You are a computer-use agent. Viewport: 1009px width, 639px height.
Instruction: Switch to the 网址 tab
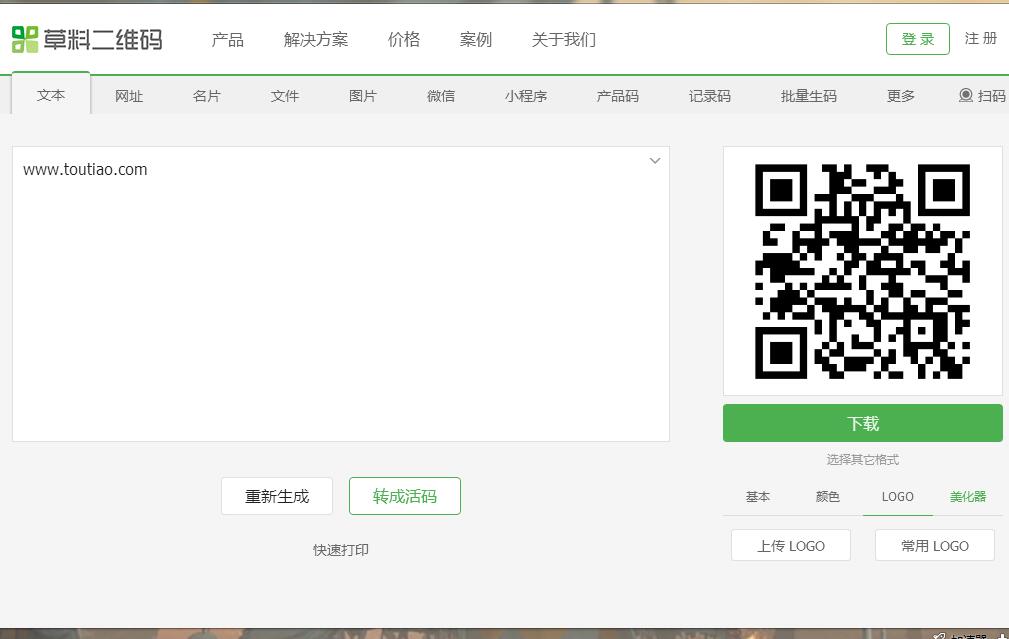[x=129, y=95]
